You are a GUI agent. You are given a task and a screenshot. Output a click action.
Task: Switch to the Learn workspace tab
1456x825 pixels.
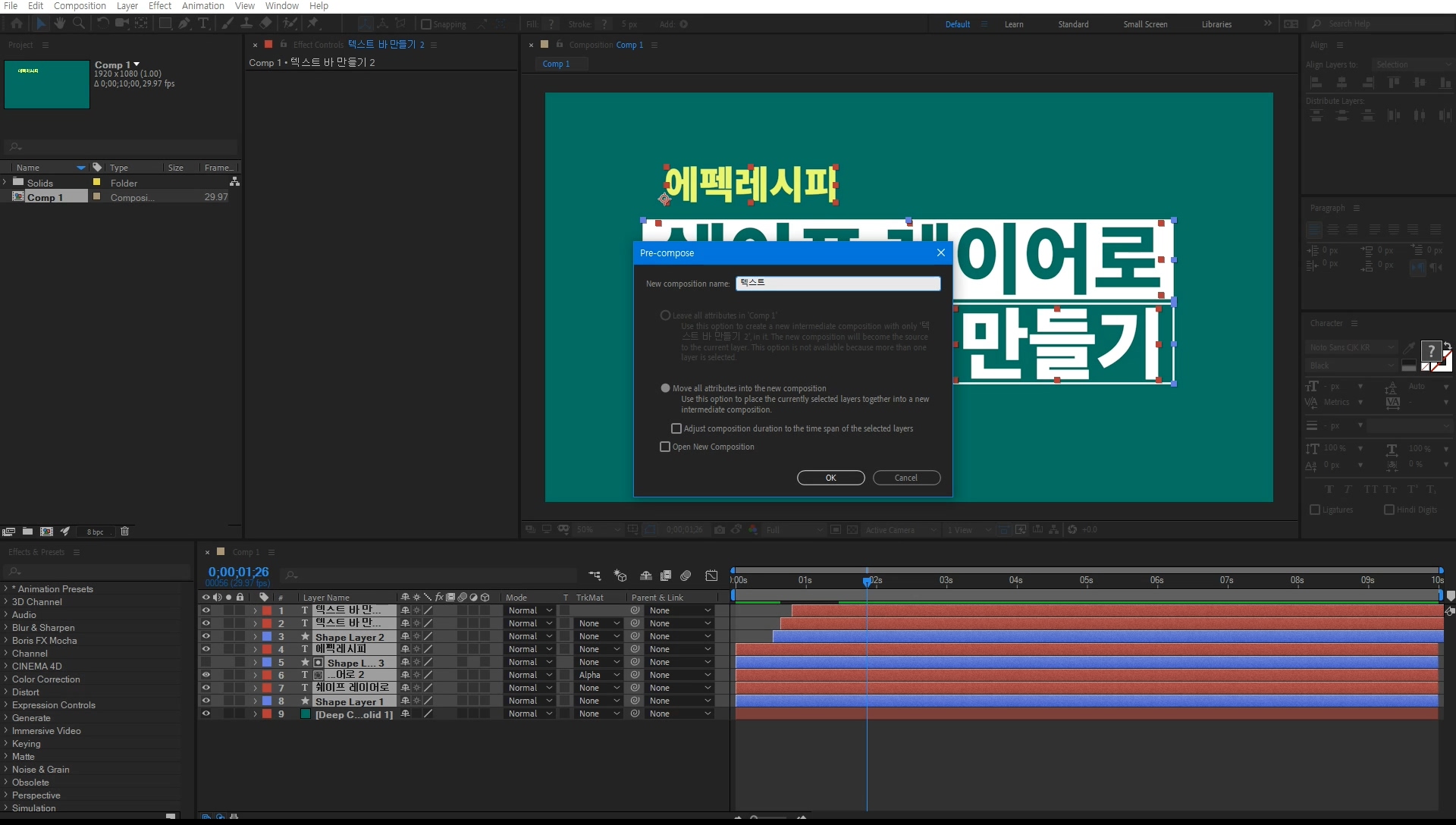1014,24
